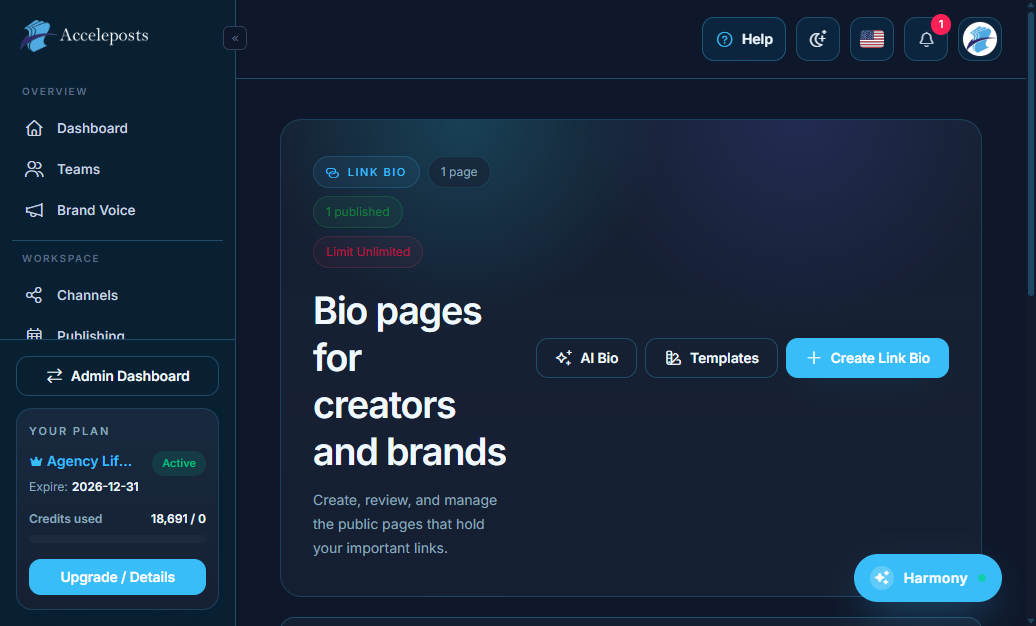The height and width of the screenshot is (626, 1036).
Task: Open user profile avatar menu
Action: click(980, 39)
